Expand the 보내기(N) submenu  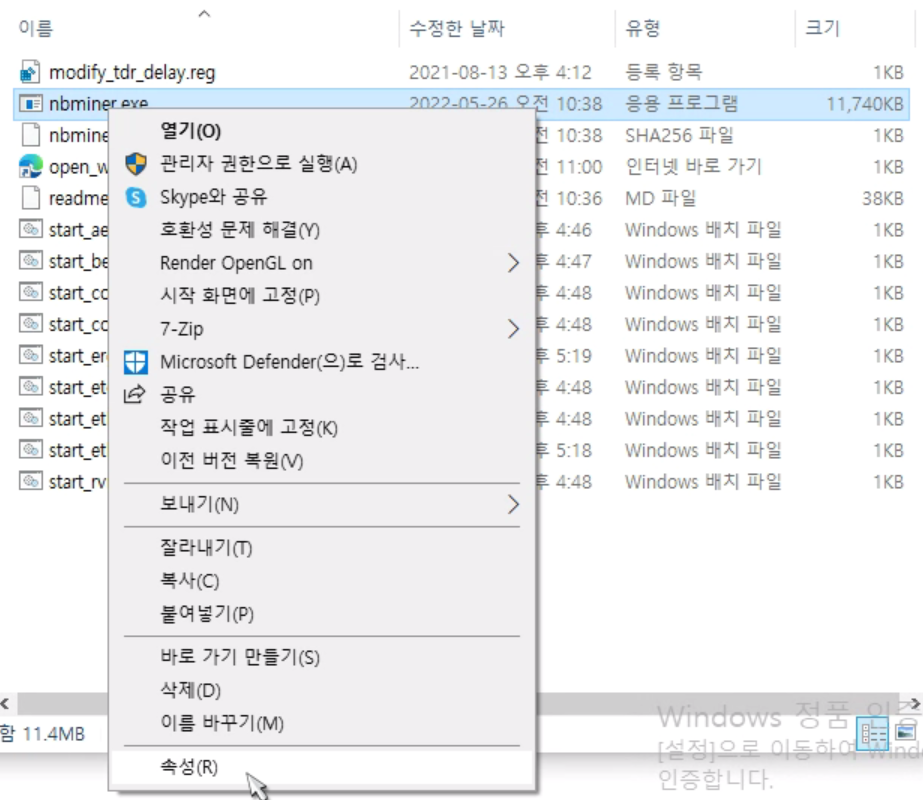point(513,504)
